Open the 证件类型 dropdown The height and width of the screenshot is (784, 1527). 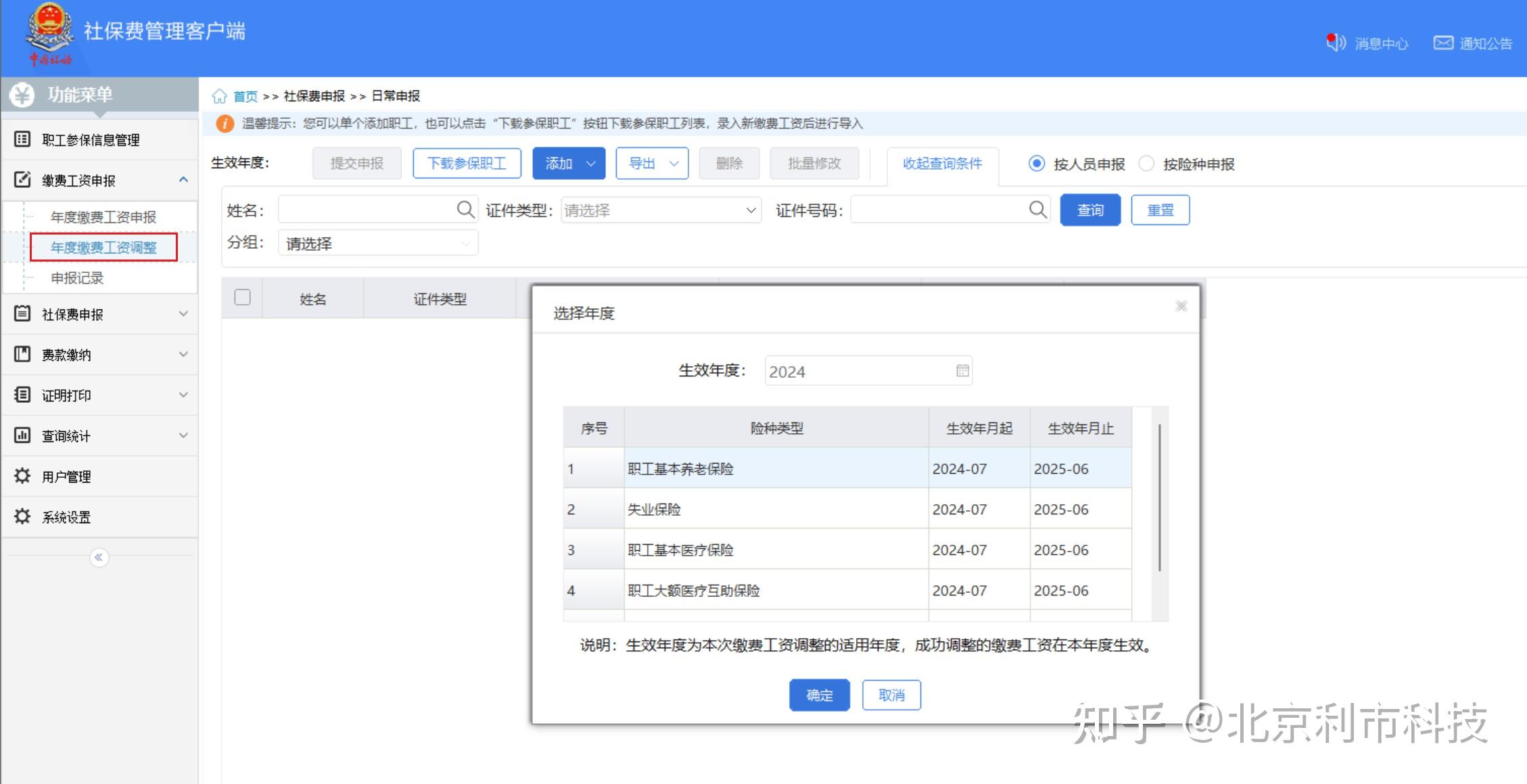661,210
